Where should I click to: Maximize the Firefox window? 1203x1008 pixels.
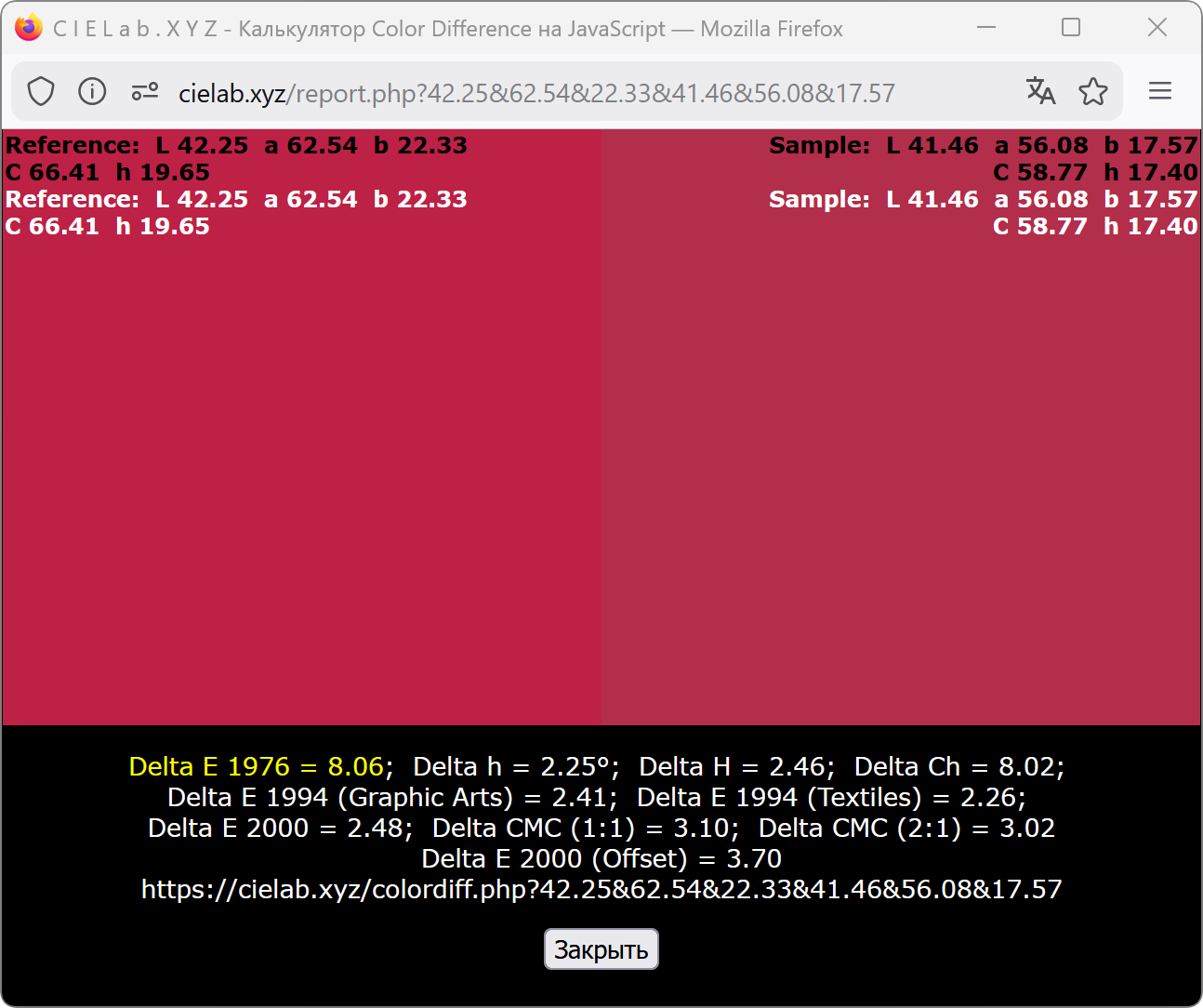(x=1071, y=28)
